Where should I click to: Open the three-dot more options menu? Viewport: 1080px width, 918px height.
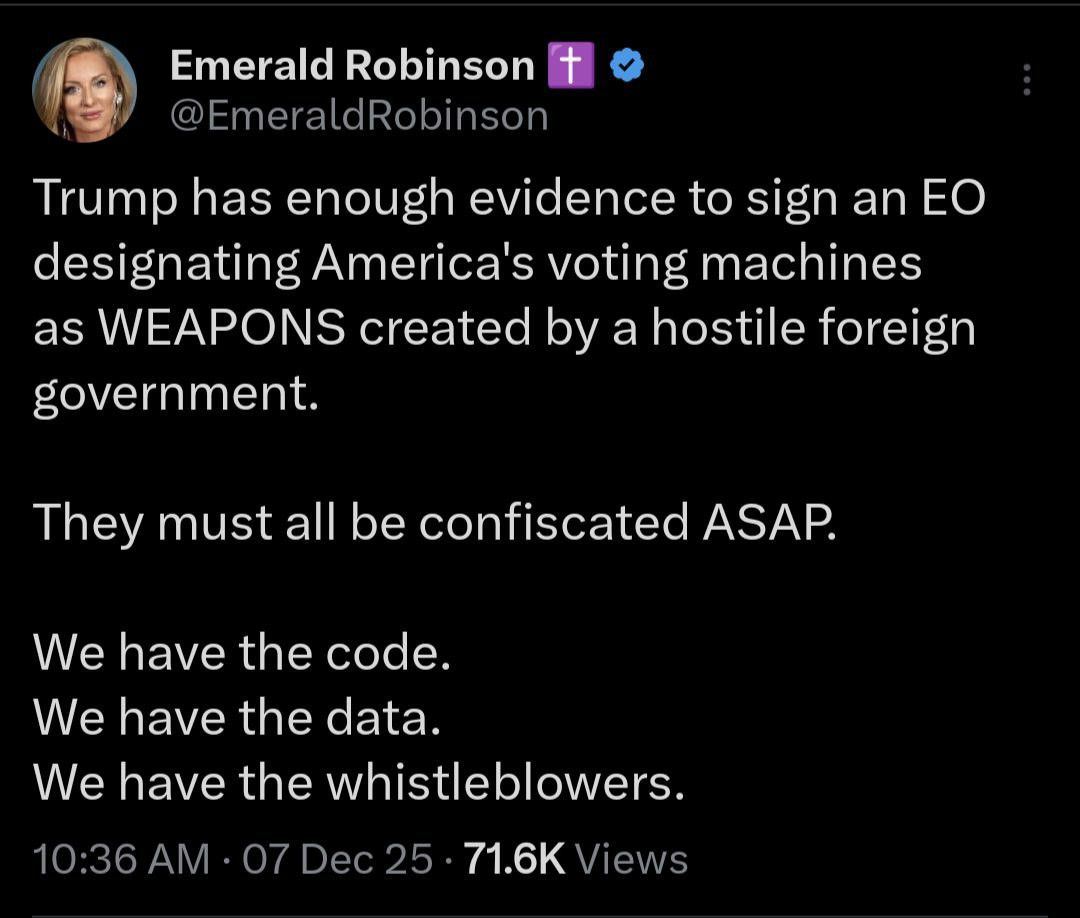point(1026,80)
